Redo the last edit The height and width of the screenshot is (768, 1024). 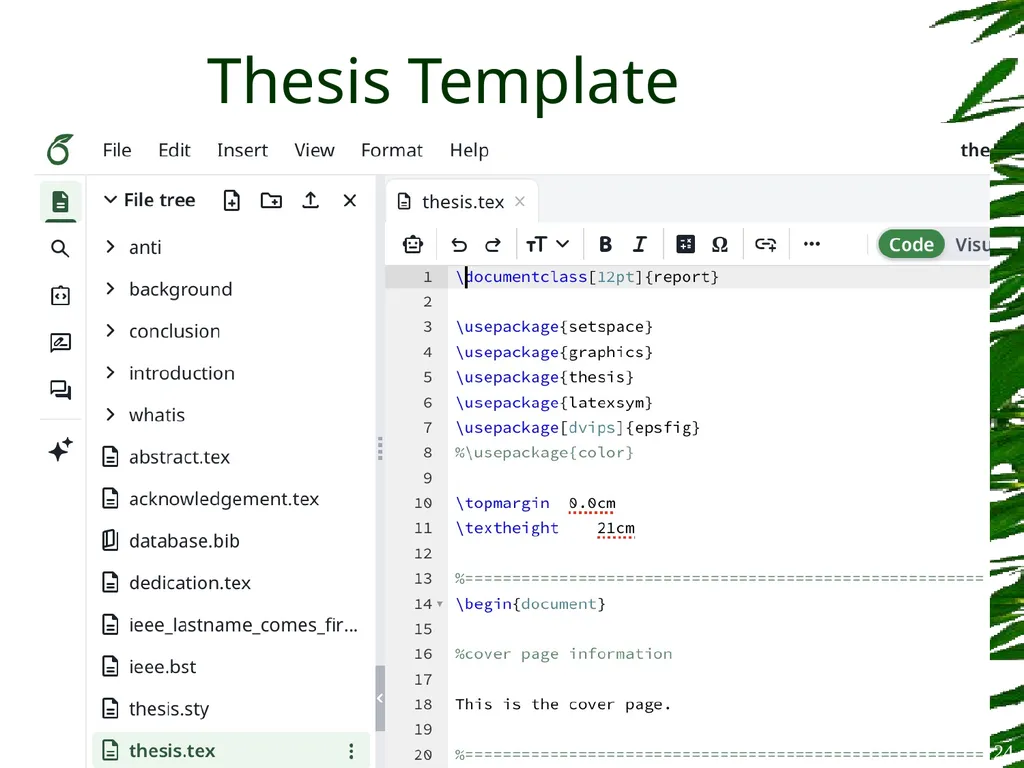(493, 244)
